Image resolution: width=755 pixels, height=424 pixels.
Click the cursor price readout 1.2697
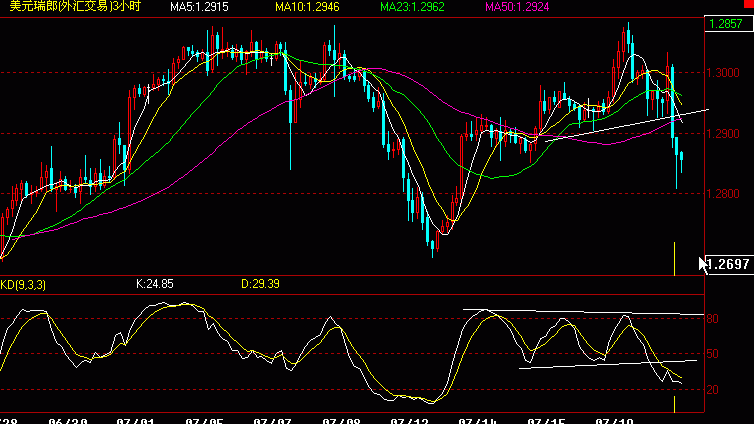point(729,264)
